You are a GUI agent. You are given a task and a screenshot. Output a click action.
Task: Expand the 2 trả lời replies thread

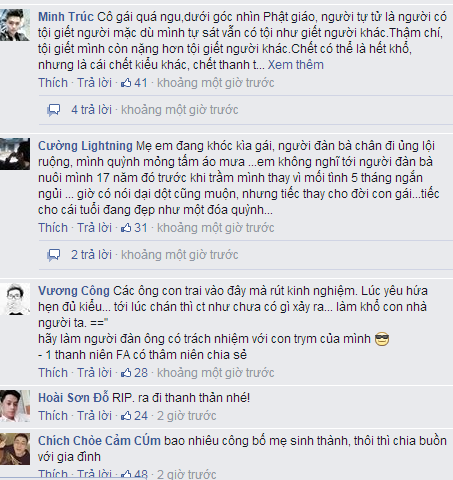point(91,255)
